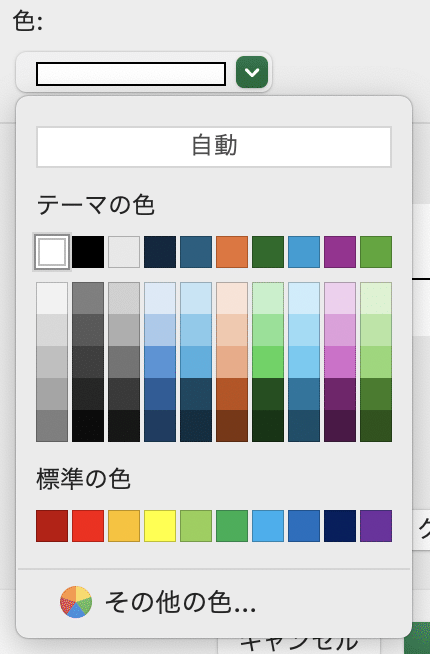
Task: Select the standard yellow color swatch
Action: coord(160,526)
